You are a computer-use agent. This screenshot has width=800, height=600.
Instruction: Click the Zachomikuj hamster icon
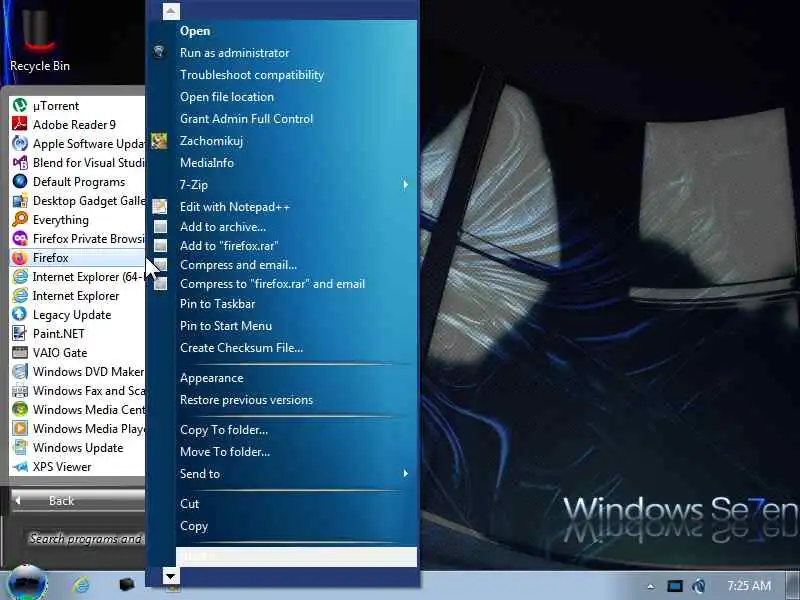[x=159, y=140]
